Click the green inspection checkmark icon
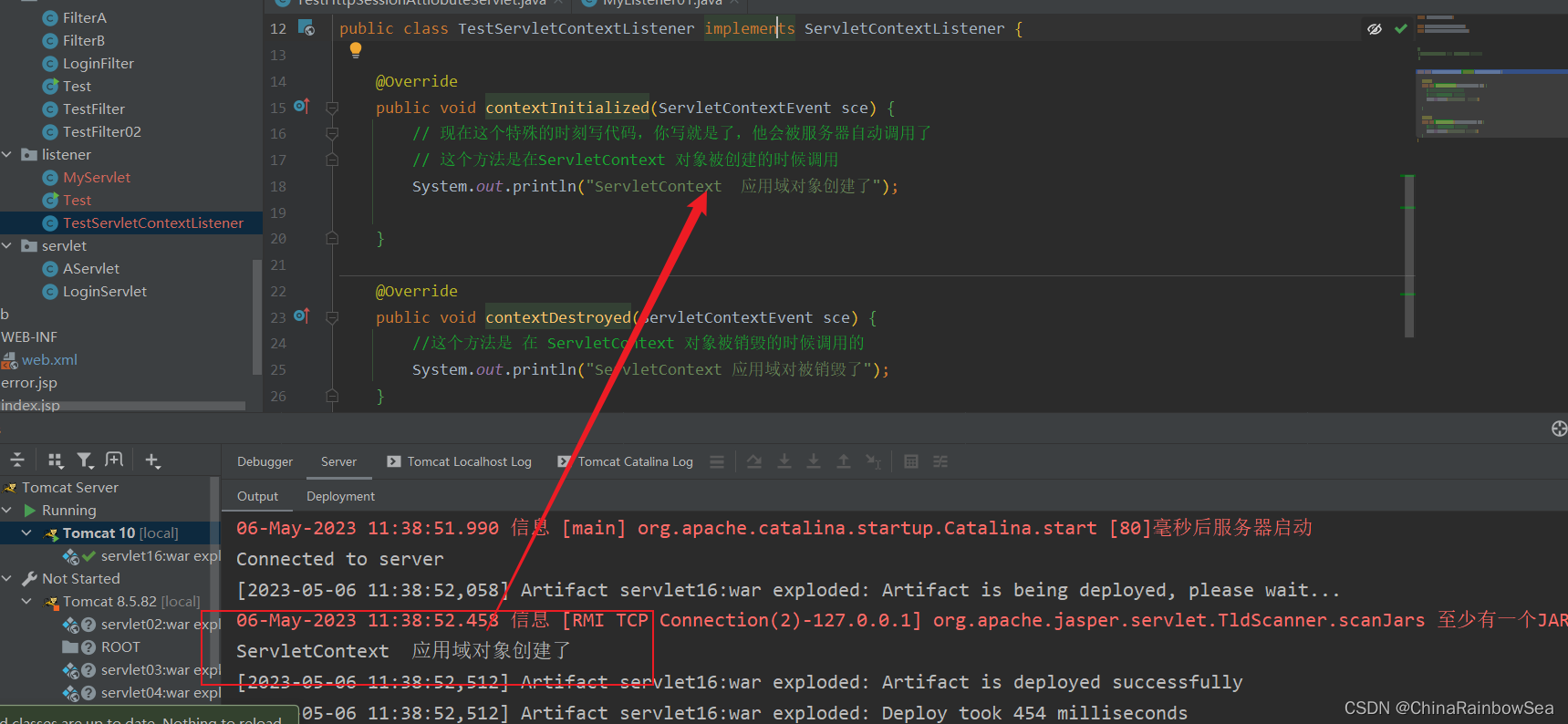 pyautogui.click(x=1401, y=29)
